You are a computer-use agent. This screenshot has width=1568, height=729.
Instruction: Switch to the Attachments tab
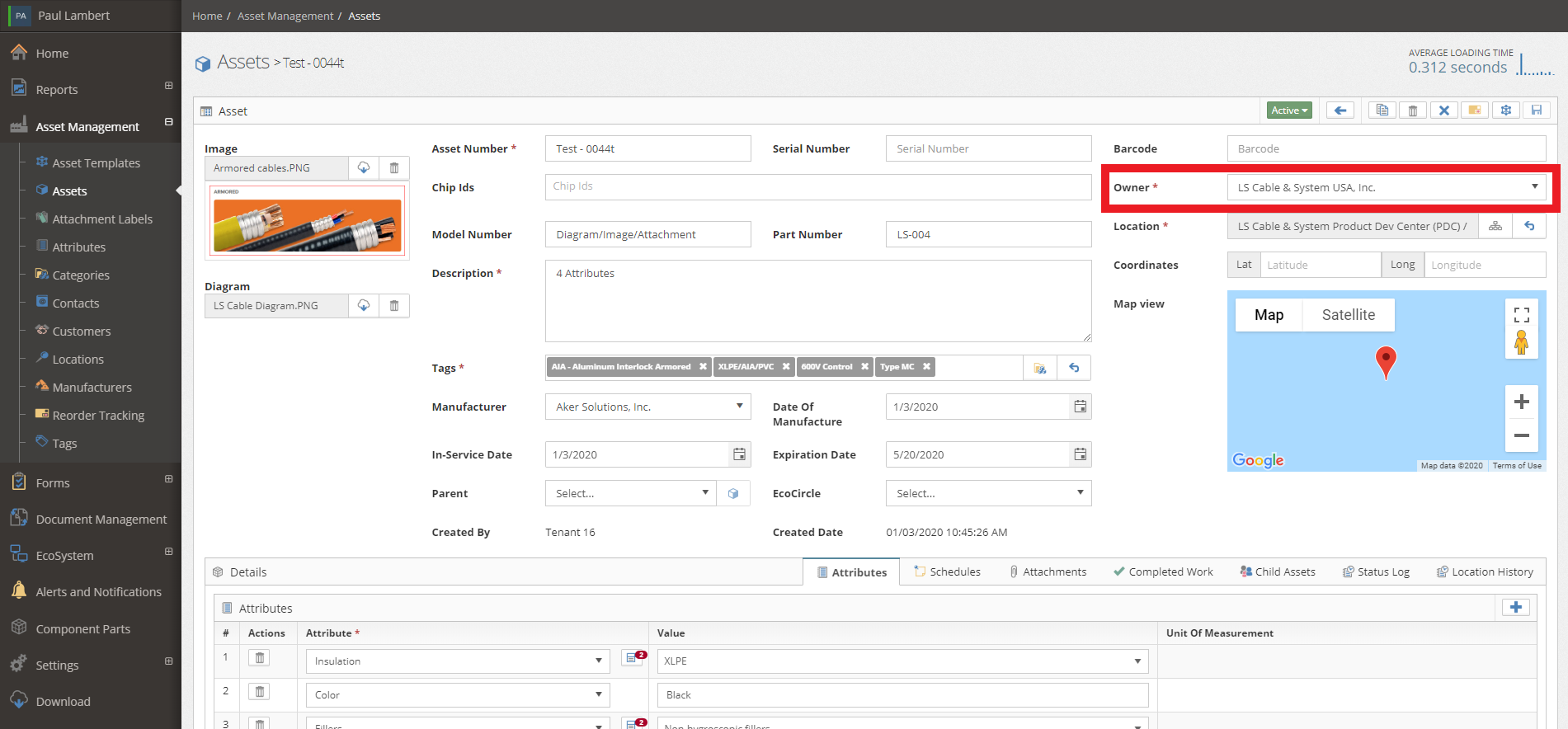(1048, 571)
